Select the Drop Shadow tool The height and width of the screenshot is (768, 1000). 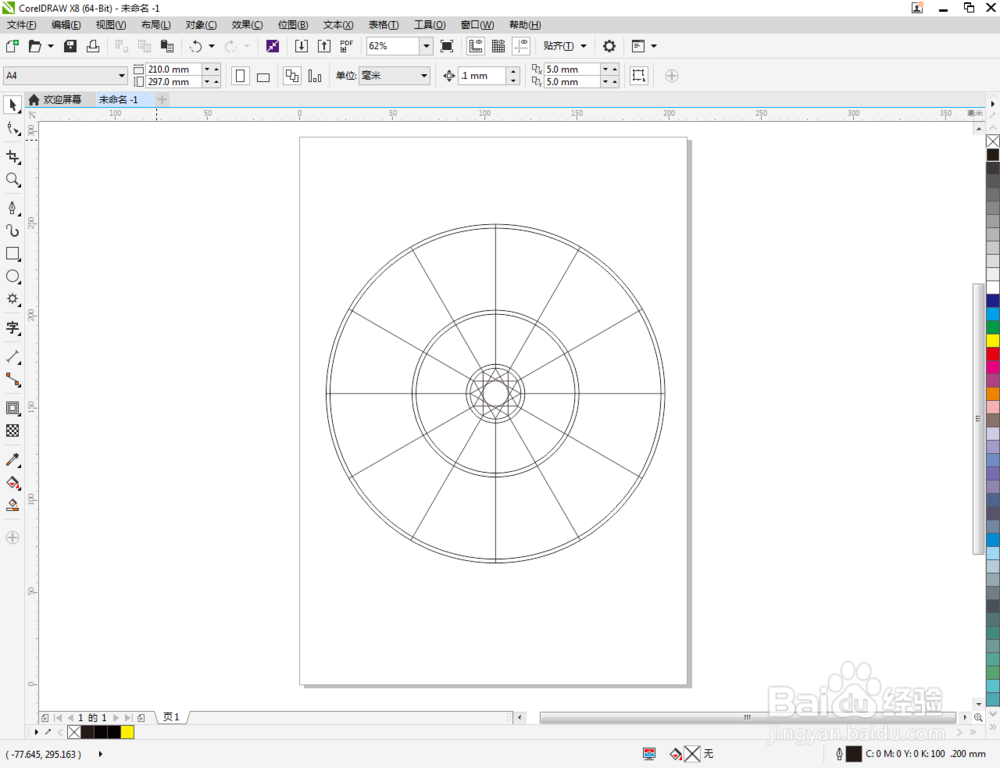(x=13, y=408)
